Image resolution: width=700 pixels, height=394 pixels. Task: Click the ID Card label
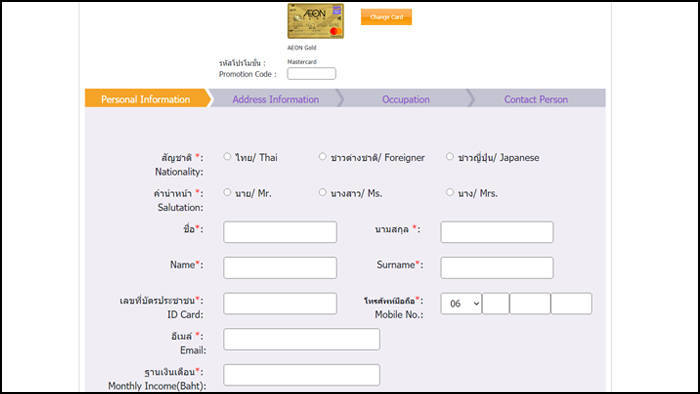[x=185, y=315]
